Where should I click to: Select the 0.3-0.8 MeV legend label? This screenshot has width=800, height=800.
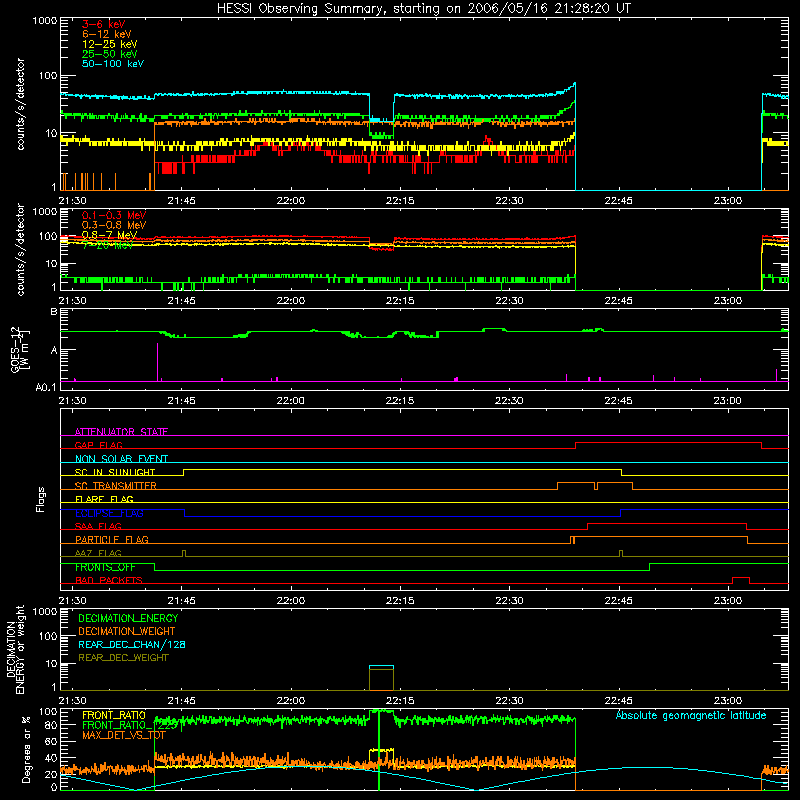[114, 226]
